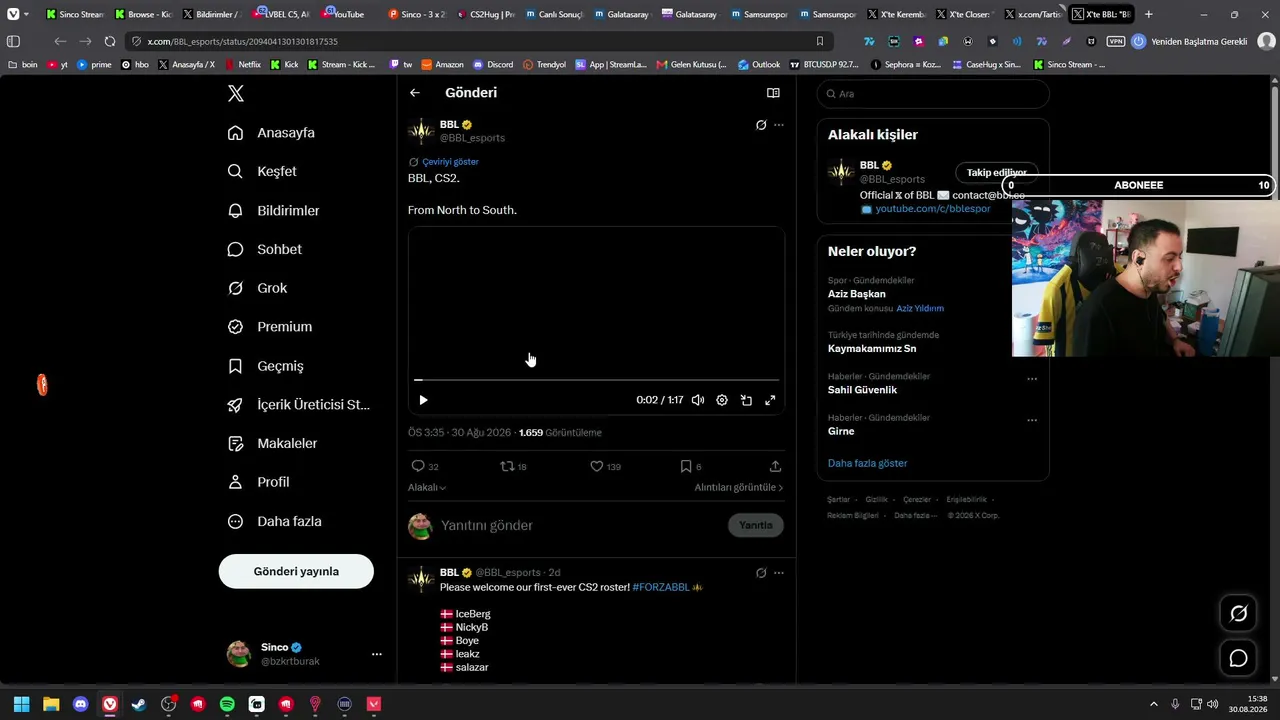Open more options for Sahil Güvenlik trend
Screen dimensions: 1280x720
click(x=1032, y=379)
